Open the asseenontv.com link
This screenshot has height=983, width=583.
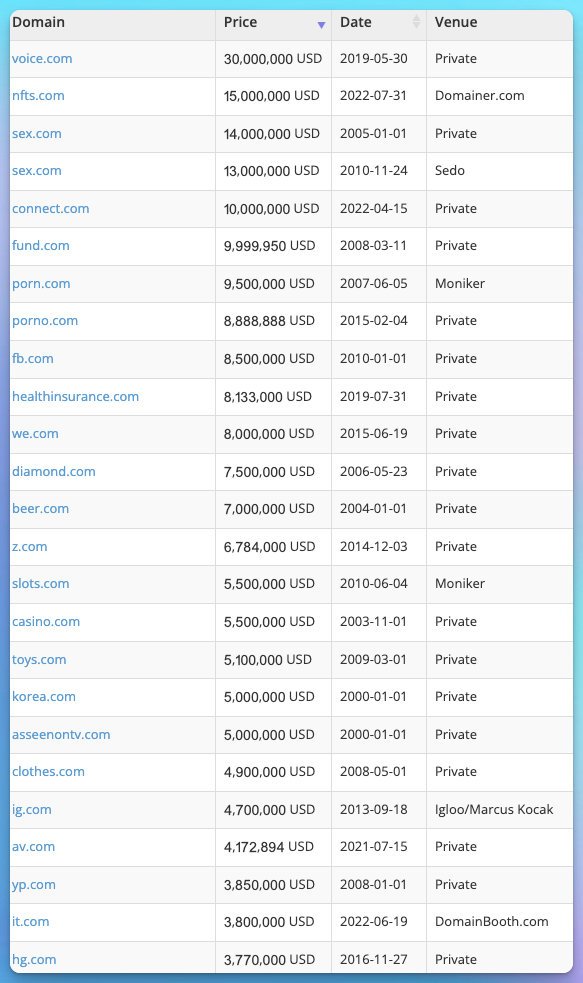(61, 734)
